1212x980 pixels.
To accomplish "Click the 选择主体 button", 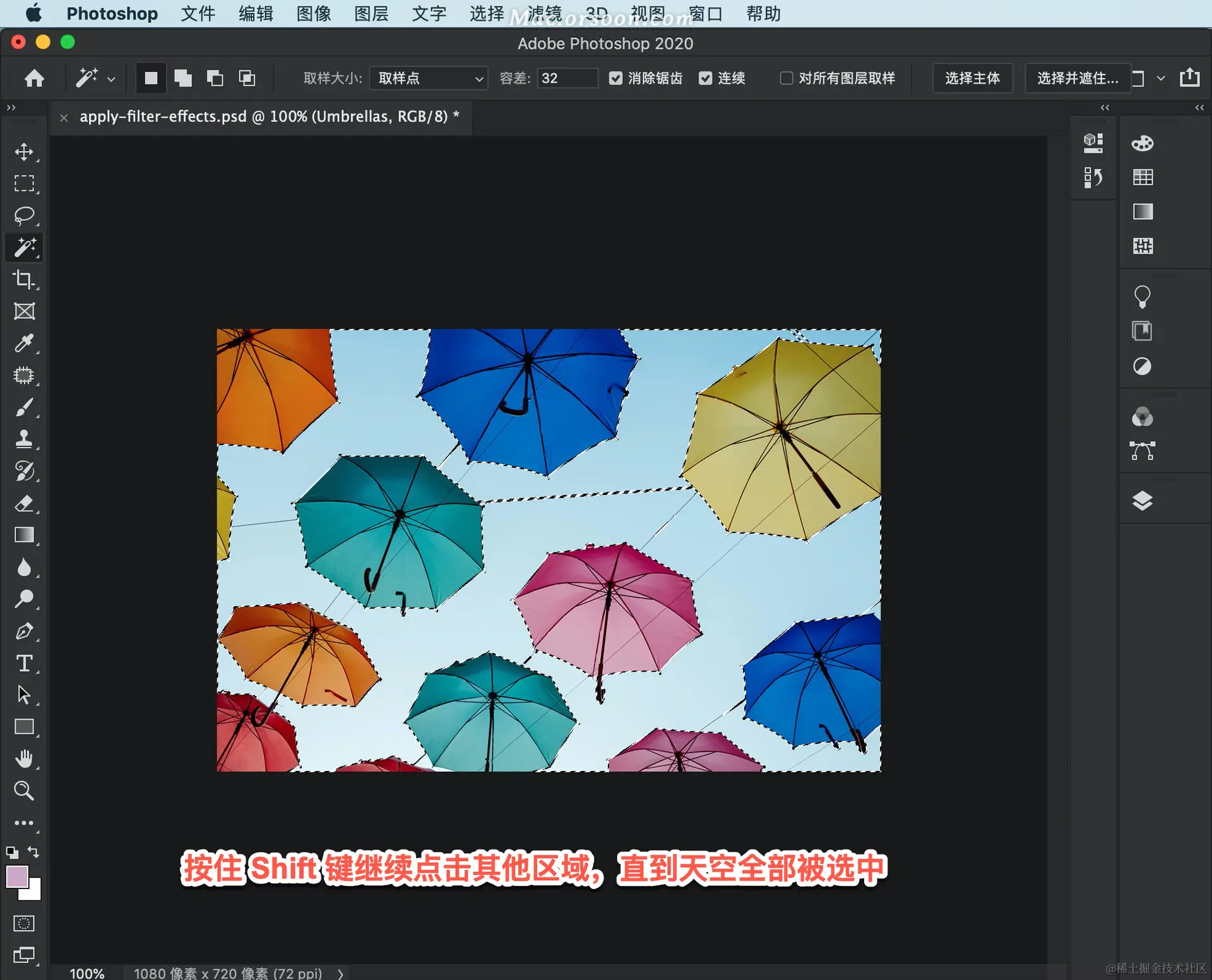I will (972, 78).
